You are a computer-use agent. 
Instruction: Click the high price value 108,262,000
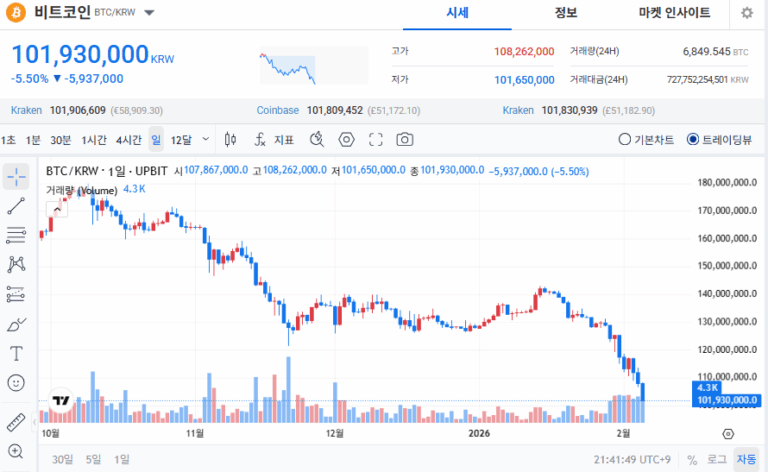524,51
